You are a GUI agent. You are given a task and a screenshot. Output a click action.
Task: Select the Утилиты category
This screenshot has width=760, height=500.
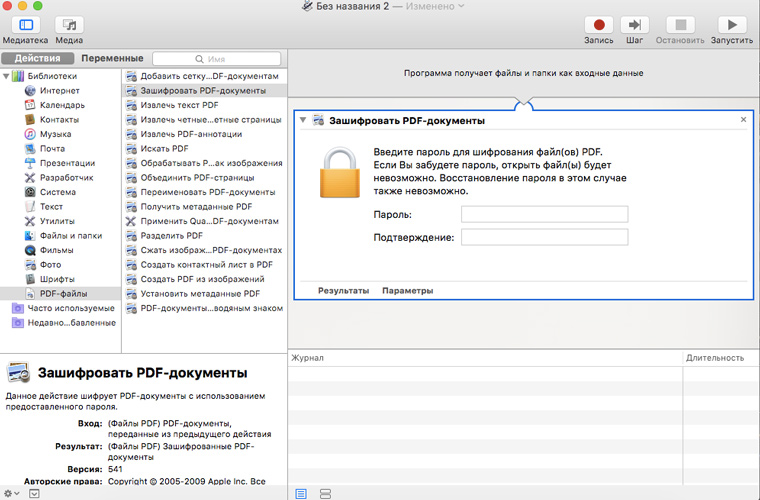tap(57, 221)
